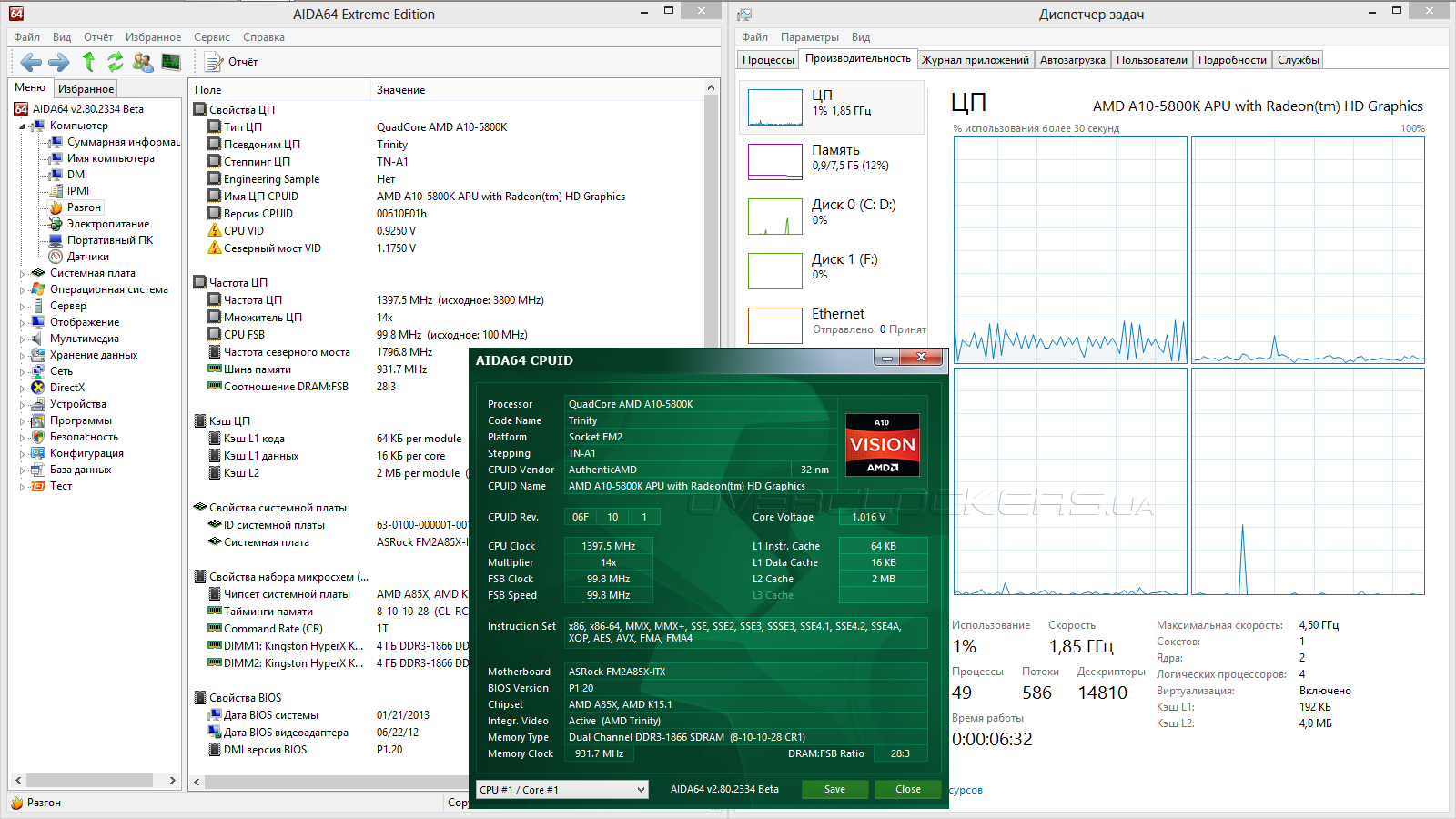Click right arrow of the tree horizontal scrollbar

pos(173,781)
